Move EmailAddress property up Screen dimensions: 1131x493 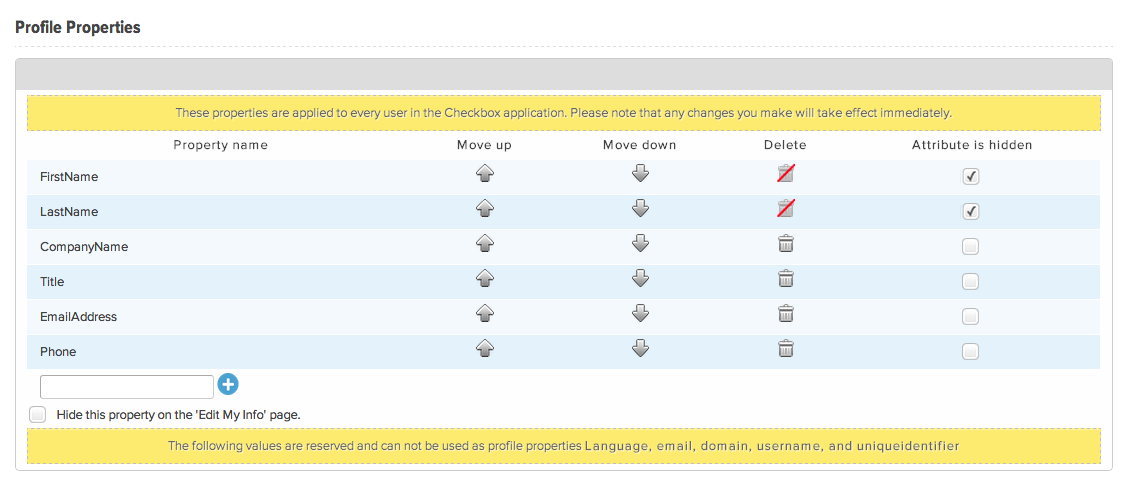coord(485,313)
